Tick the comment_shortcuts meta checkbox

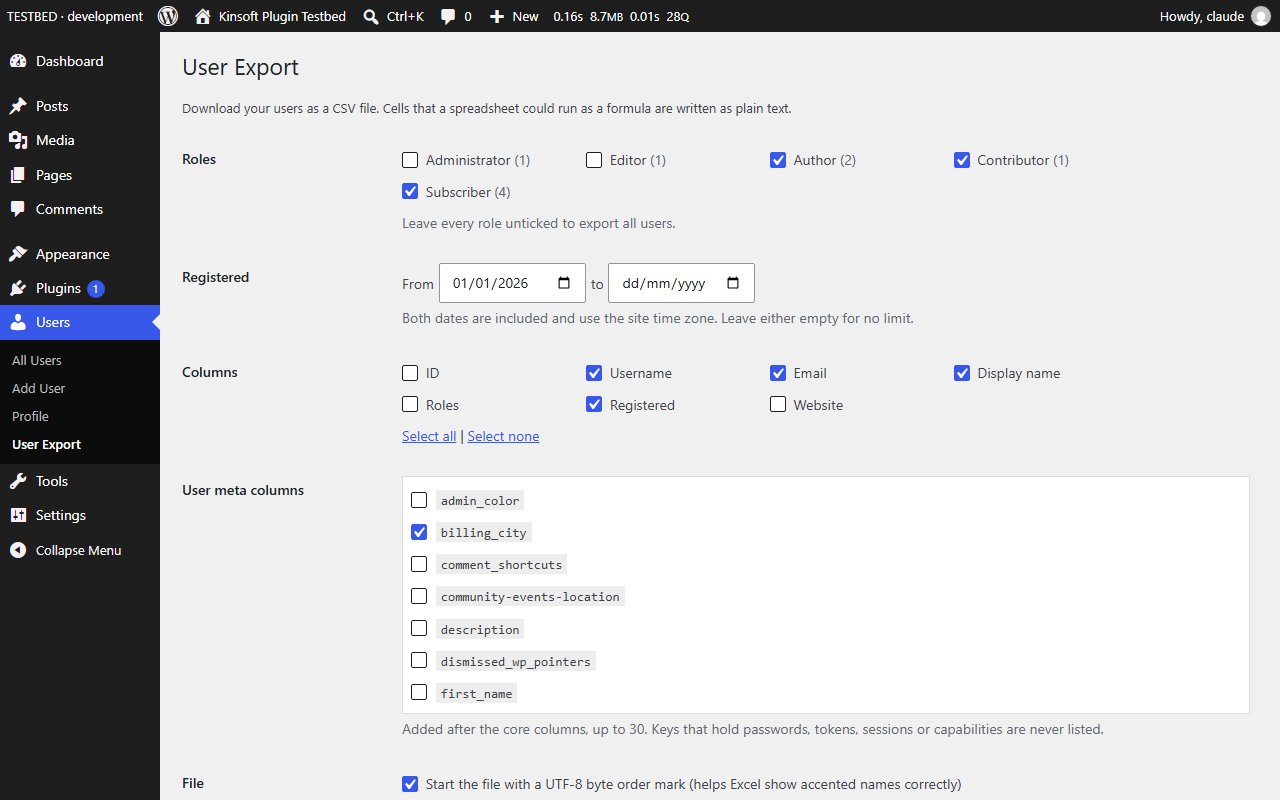point(419,564)
